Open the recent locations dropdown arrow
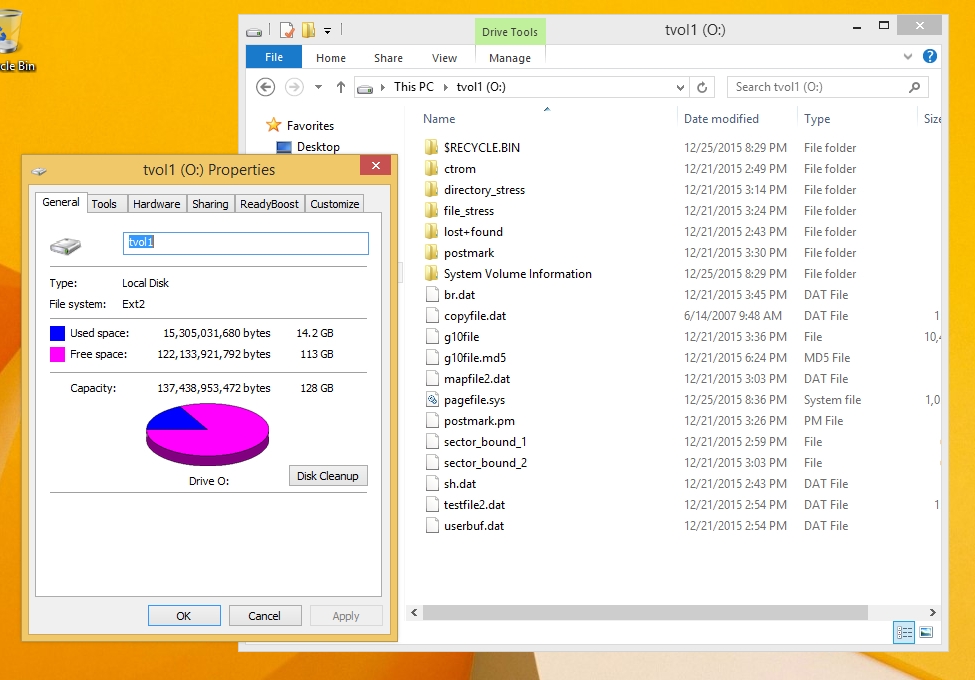Image resolution: width=975 pixels, height=680 pixels. (319, 87)
